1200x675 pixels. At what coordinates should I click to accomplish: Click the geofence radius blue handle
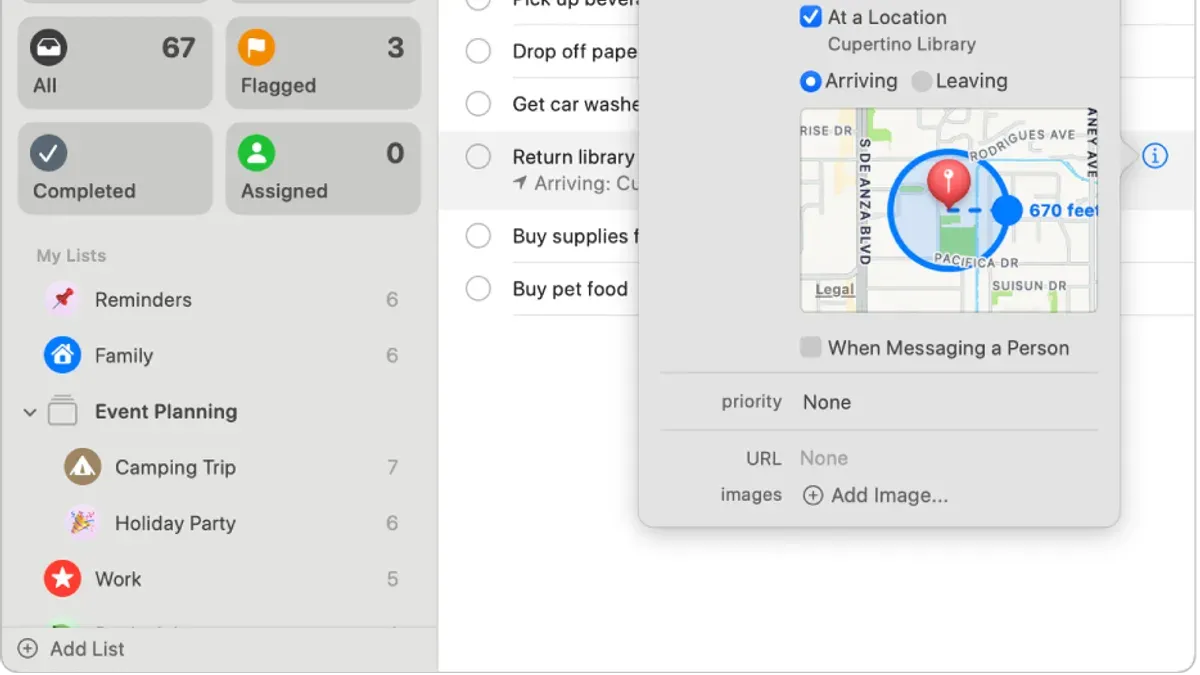(x=1007, y=210)
